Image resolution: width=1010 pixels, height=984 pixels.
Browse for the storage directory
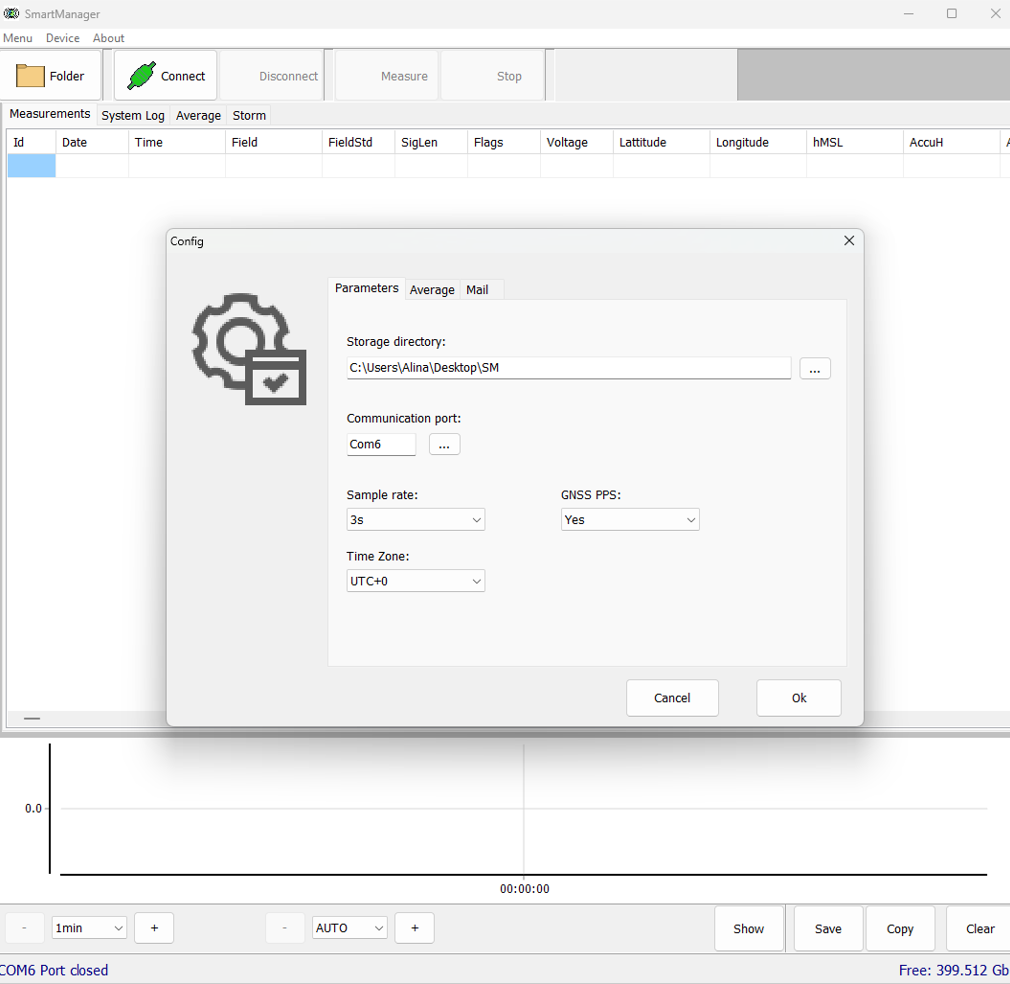click(814, 369)
